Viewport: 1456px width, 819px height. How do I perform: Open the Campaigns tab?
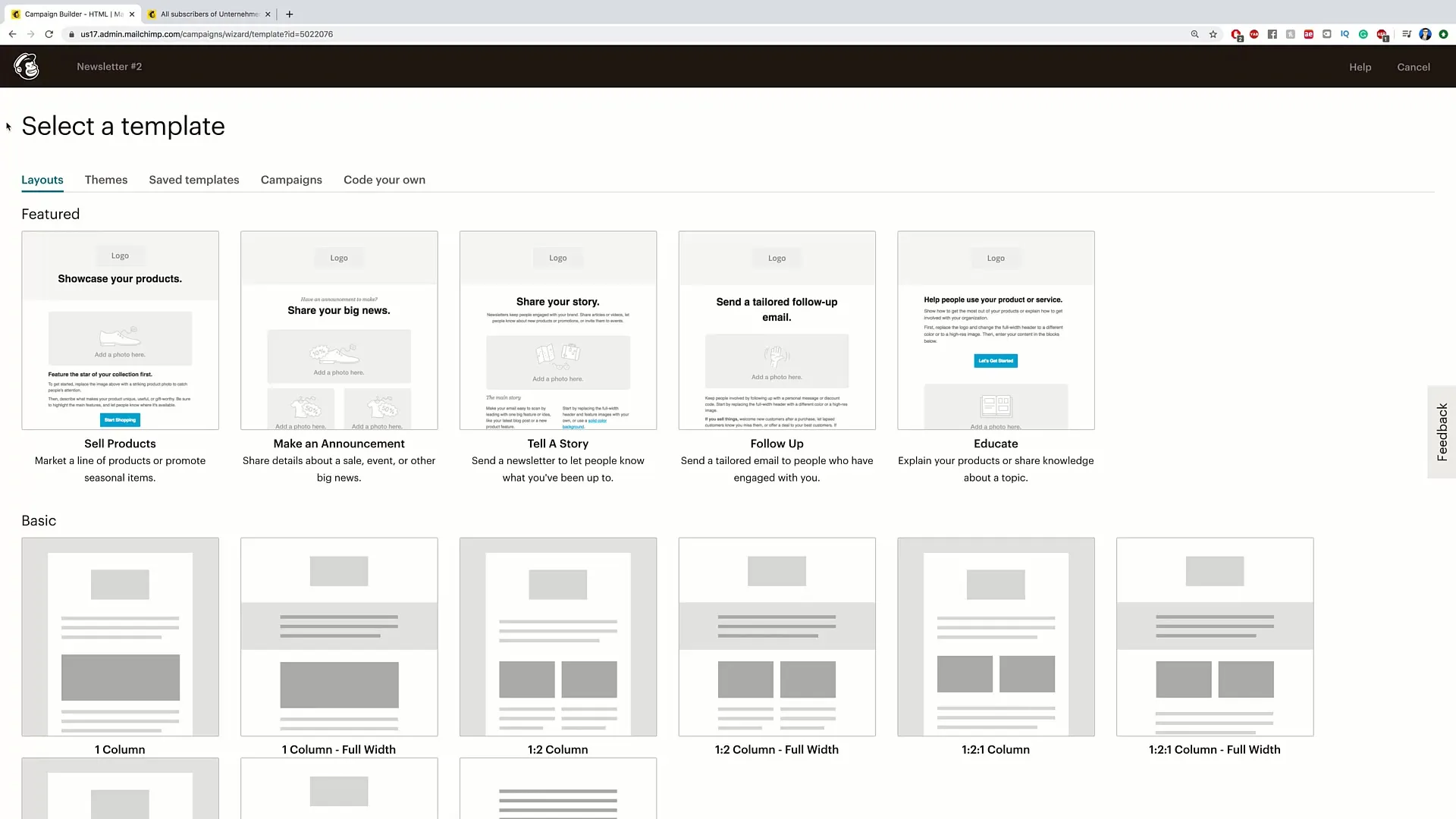[x=291, y=180]
